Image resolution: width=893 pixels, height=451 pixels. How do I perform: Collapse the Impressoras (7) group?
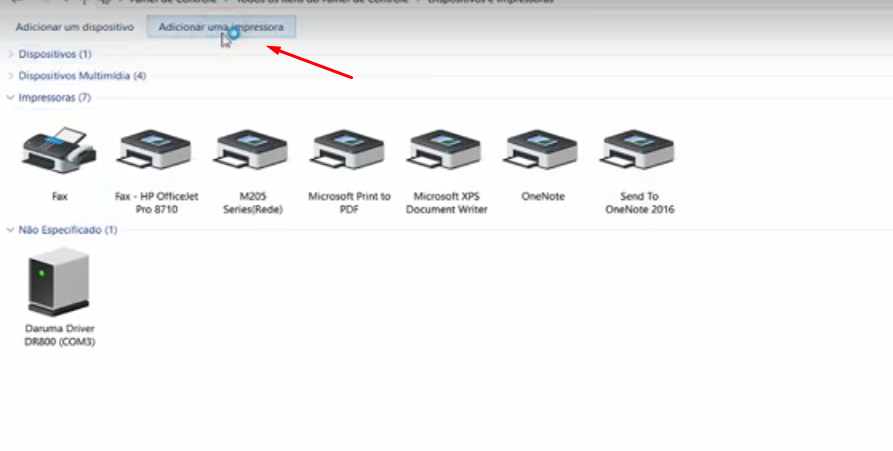click(x=10, y=97)
